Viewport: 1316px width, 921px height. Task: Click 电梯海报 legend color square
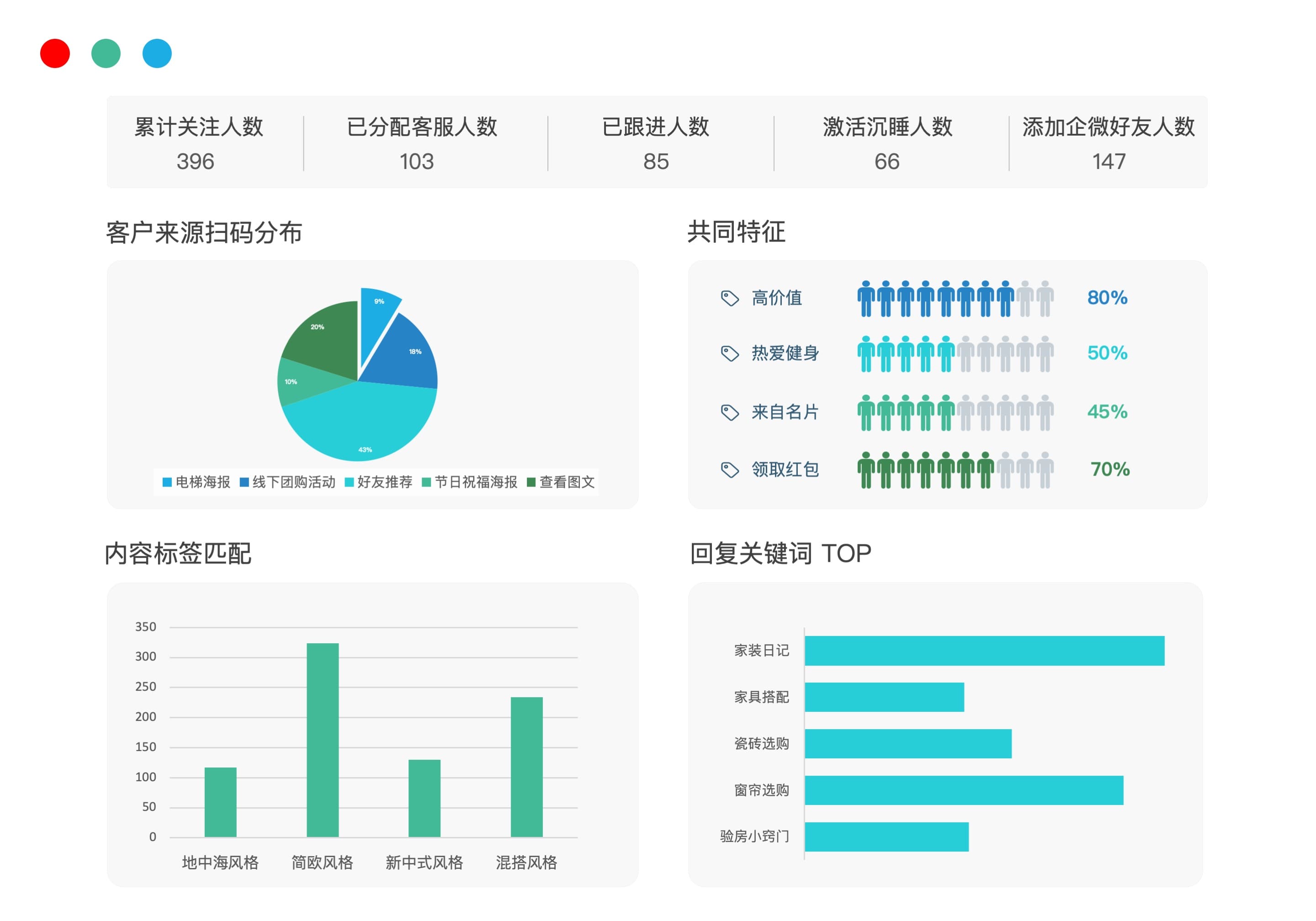(x=167, y=482)
